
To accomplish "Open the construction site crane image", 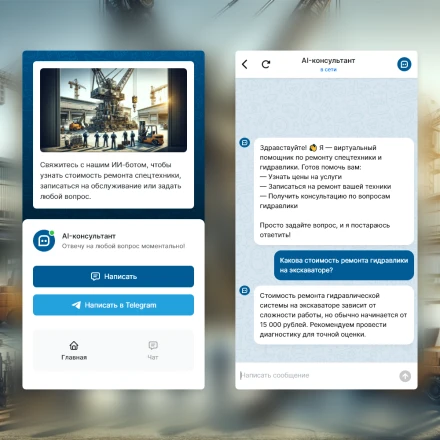I will tap(113, 110).
